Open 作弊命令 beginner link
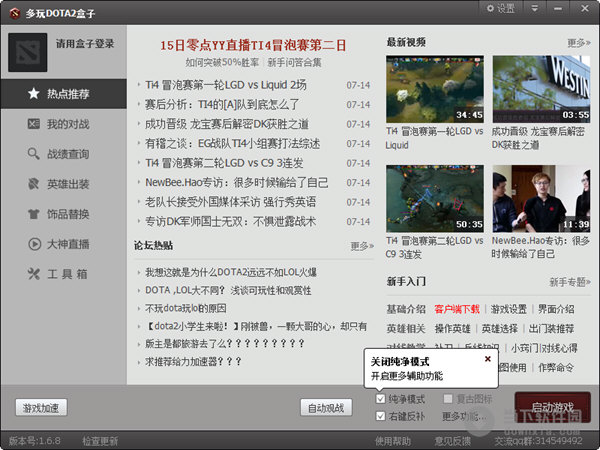The width and height of the screenshot is (600, 450). [556, 368]
